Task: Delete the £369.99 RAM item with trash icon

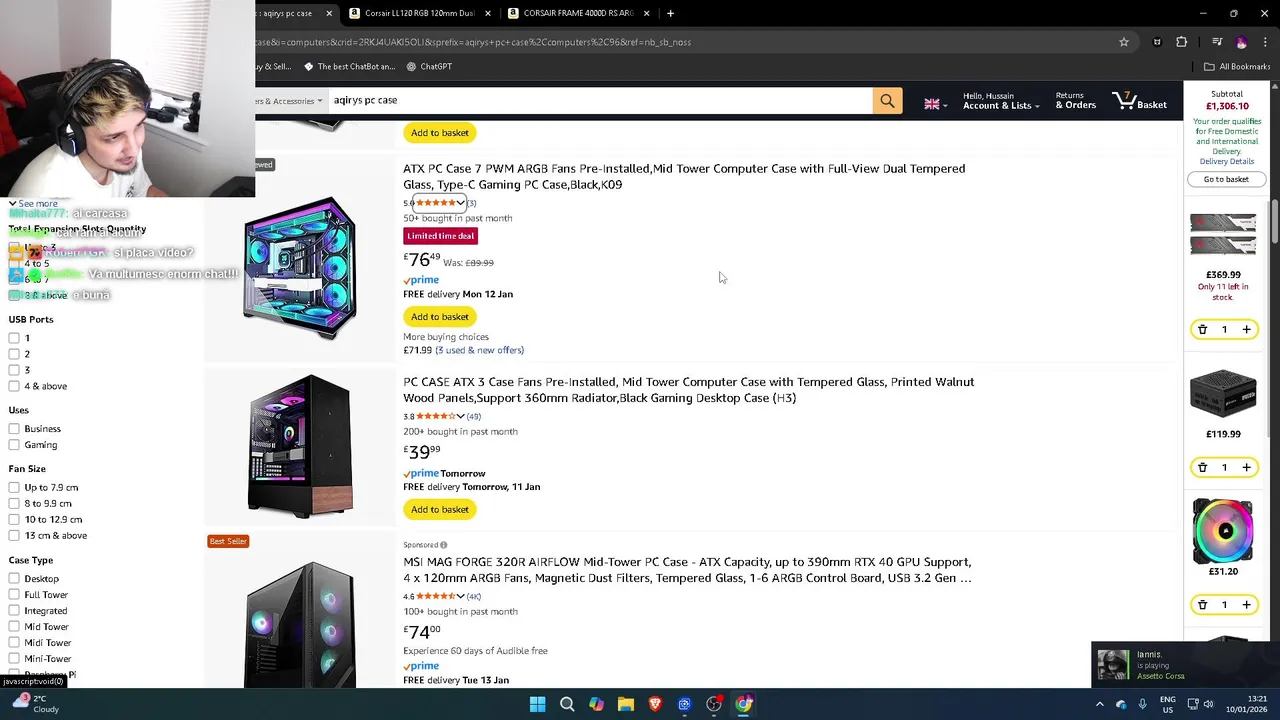Action: [1203, 329]
